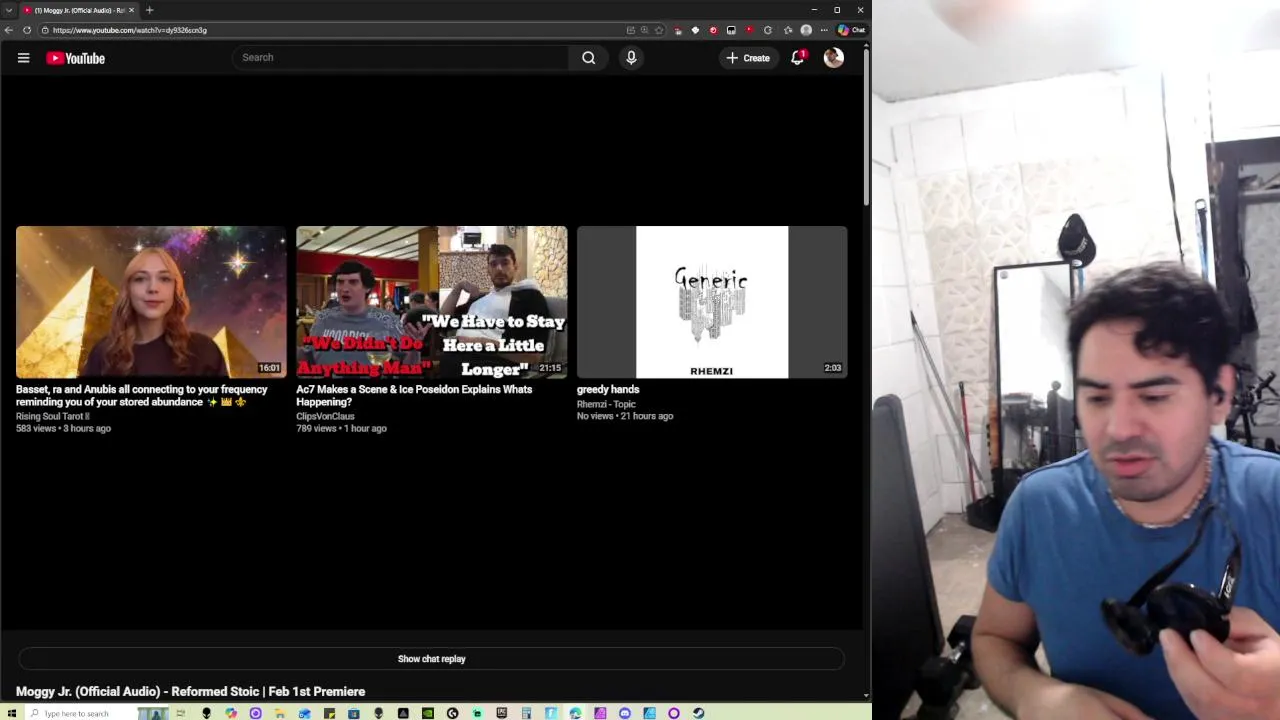Go back with the browser back arrow
The height and width of the screenshot is (720, 1280).
[9, 30]
